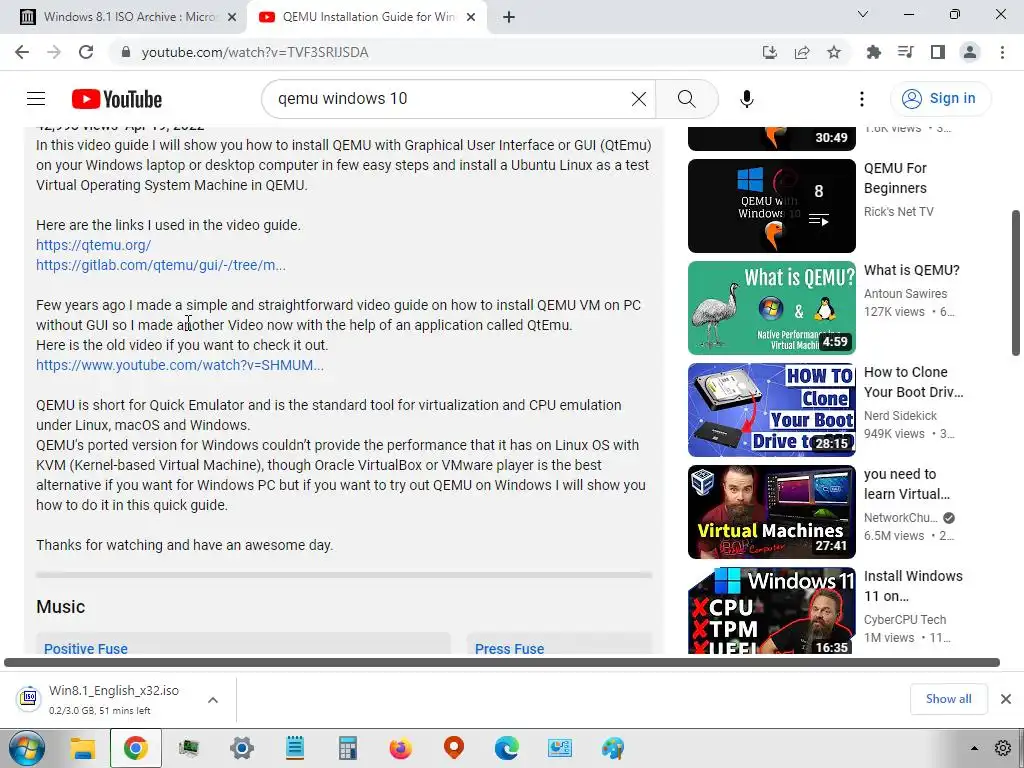This screenshot has height=768, width=1024.
Task: Go to YouTube home via logo
Action: [x=117, y=99]
